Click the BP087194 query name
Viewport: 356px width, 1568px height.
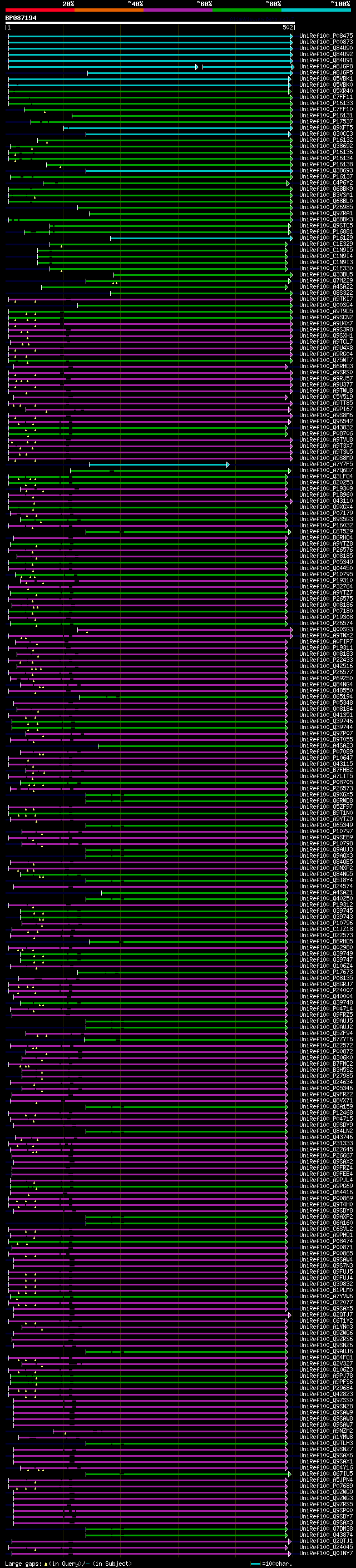[21, 18]
